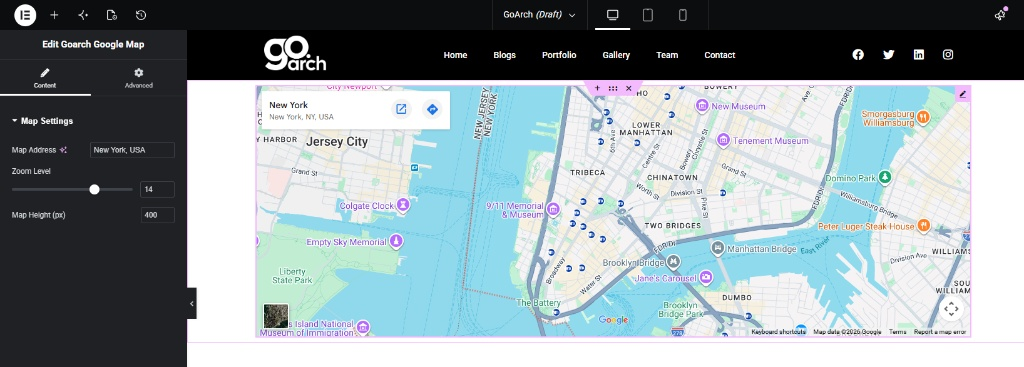Click the Colgate Clock map marker
The height and width of the screenshot is (367, 1024).
[x=404, y=206]
